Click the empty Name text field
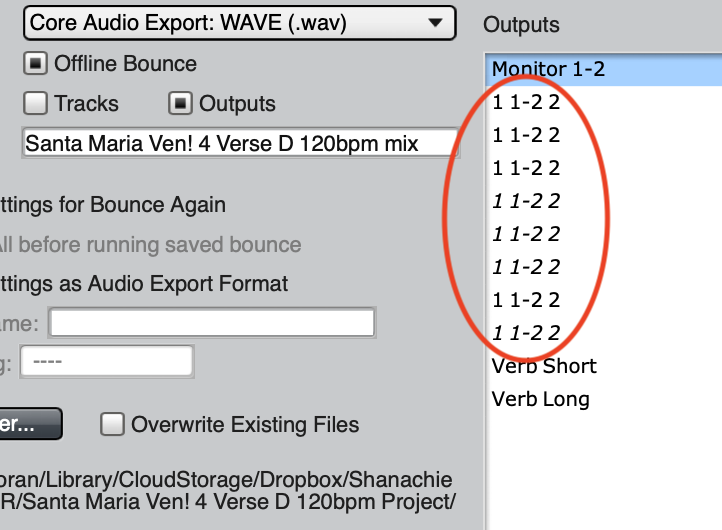The height and width of the screenshot is (530, 722). pyautogui.click(x=212, y=323)
